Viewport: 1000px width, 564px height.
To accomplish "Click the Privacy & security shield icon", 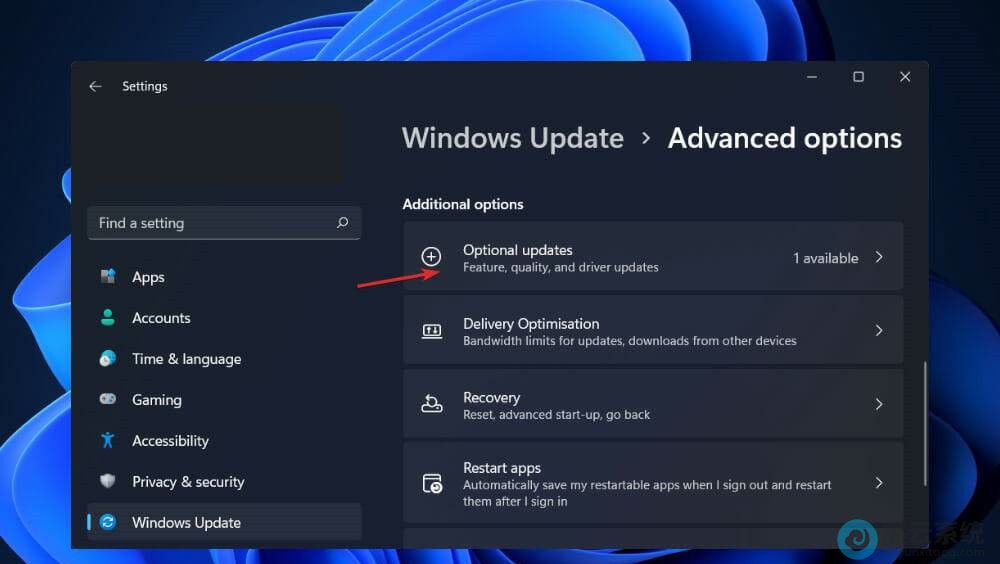I will pyautogui.click(x=108, y=480).
